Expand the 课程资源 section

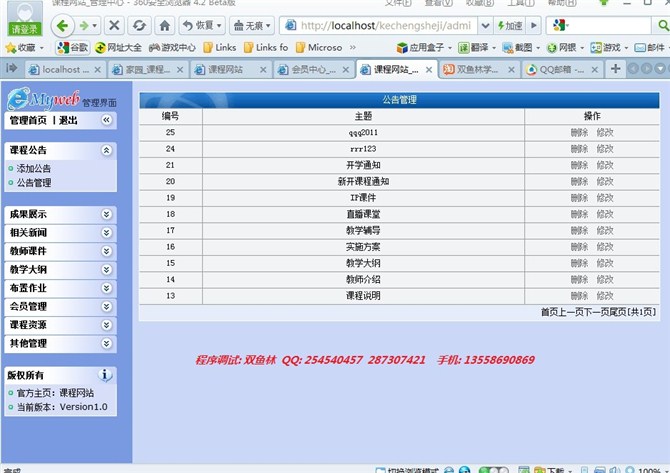pos(106,325)
